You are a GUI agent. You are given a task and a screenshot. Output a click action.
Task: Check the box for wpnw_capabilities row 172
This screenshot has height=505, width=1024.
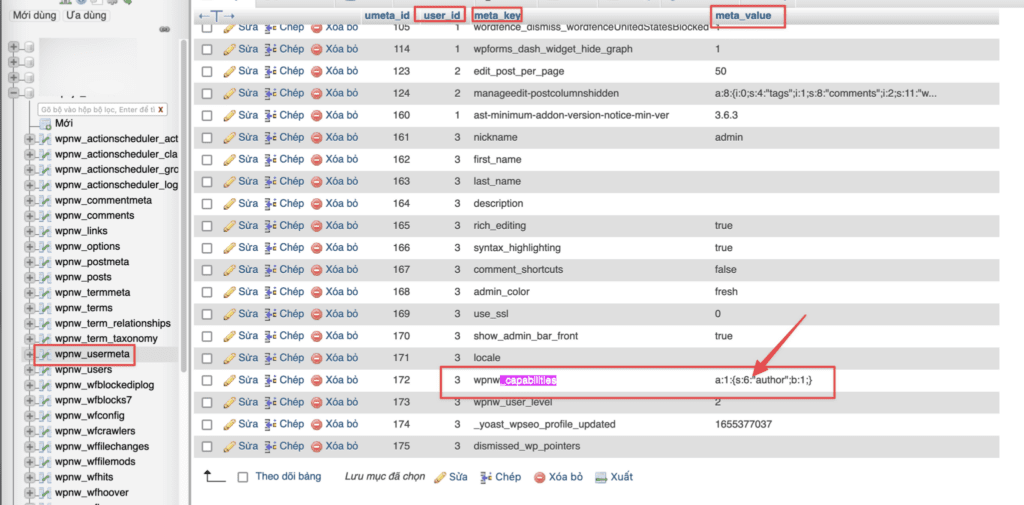tap(207, 380)
